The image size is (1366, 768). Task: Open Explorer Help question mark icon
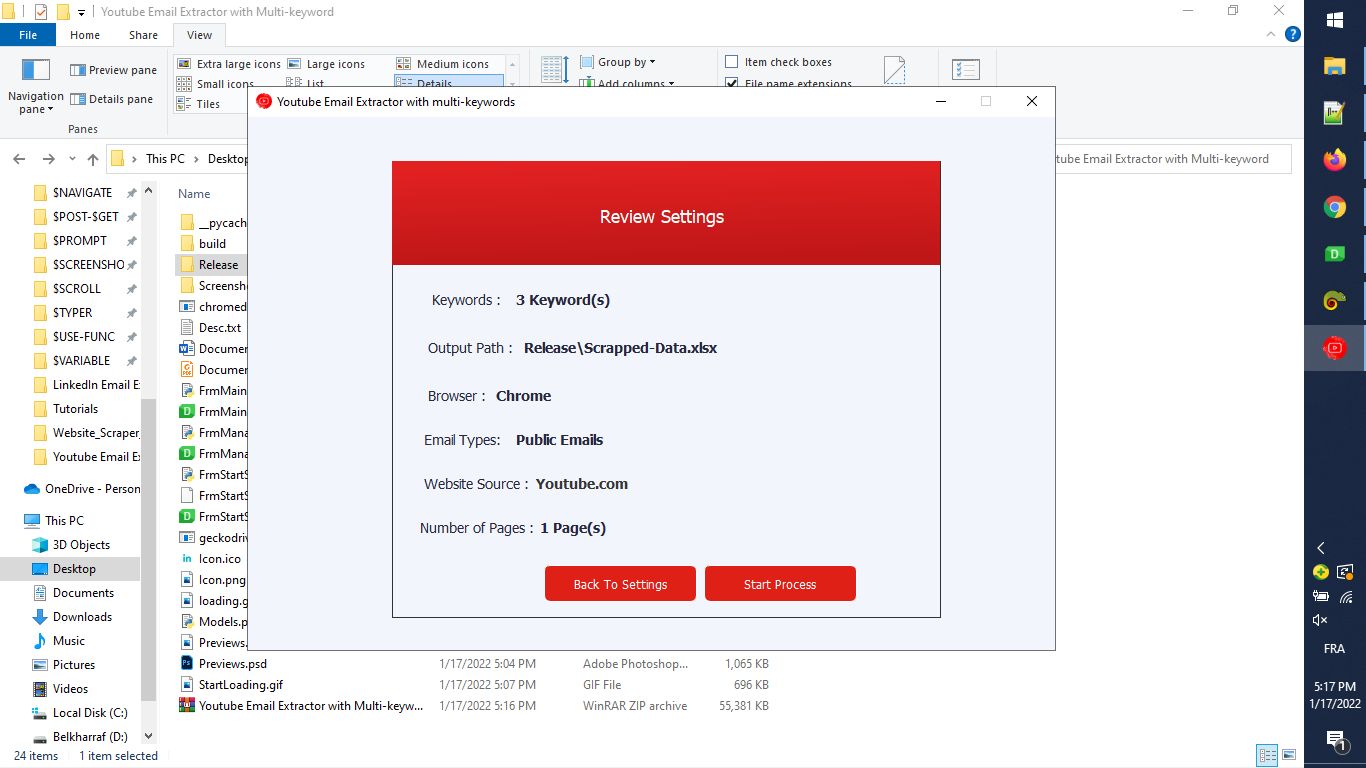tap(1292, 34)
